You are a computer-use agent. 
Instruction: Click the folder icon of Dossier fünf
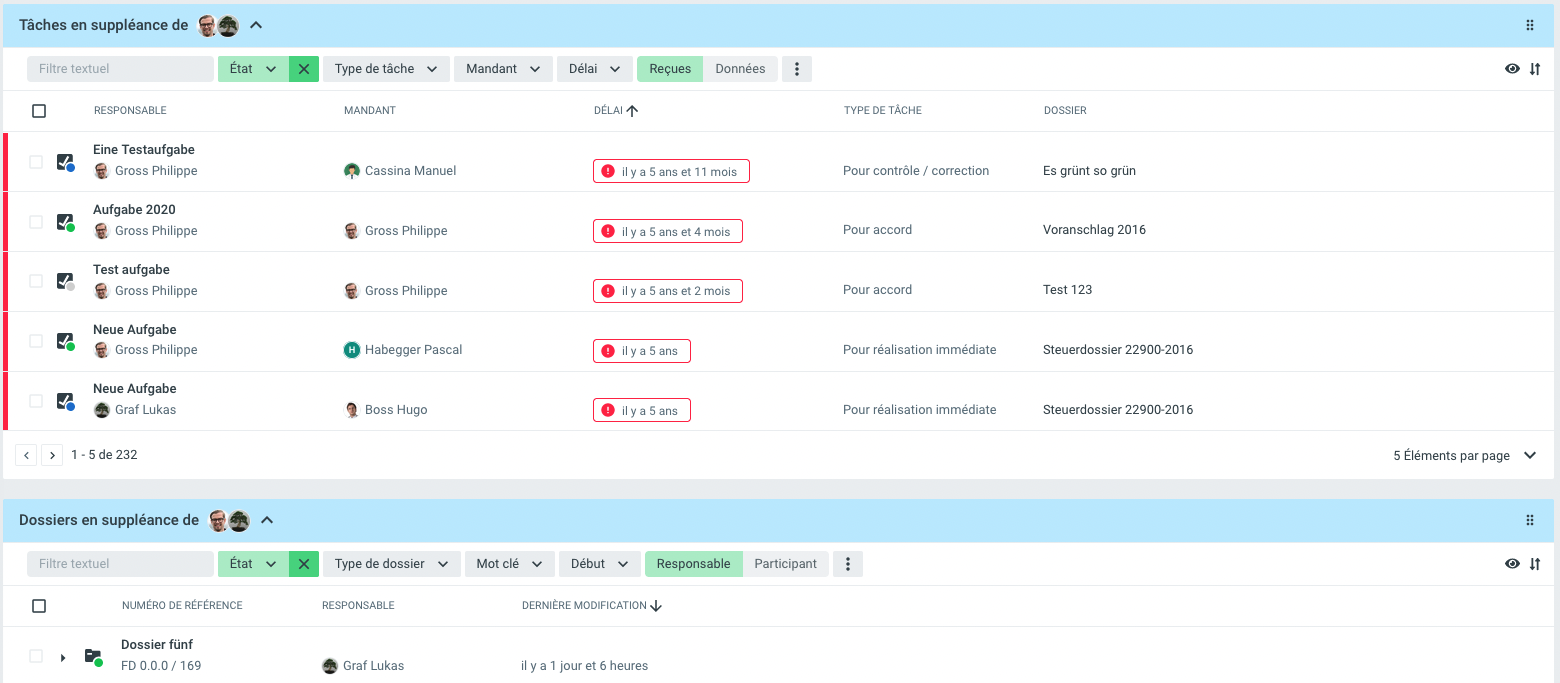click(93, 656)
